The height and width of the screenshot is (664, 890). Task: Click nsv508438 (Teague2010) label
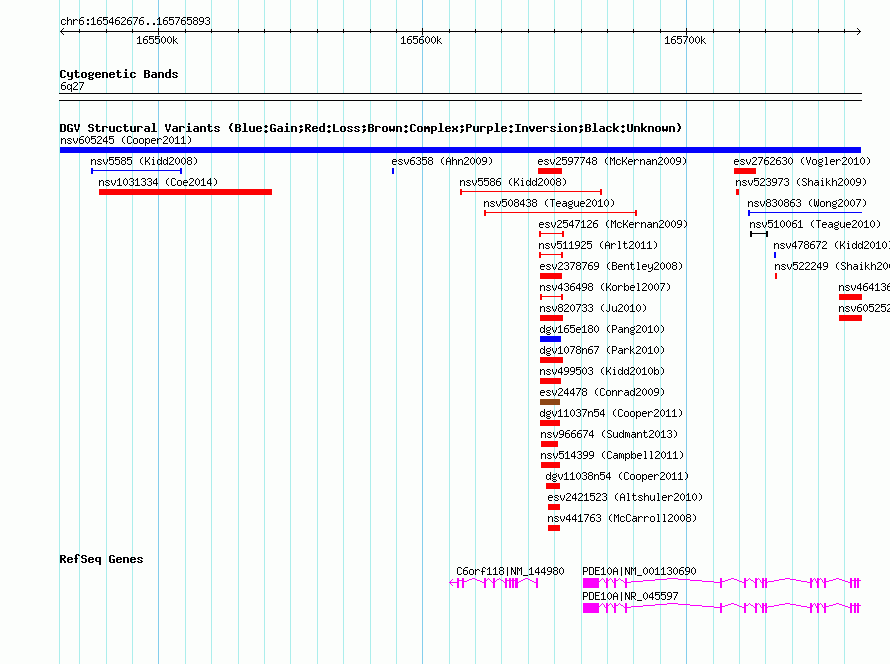[549, 203]
